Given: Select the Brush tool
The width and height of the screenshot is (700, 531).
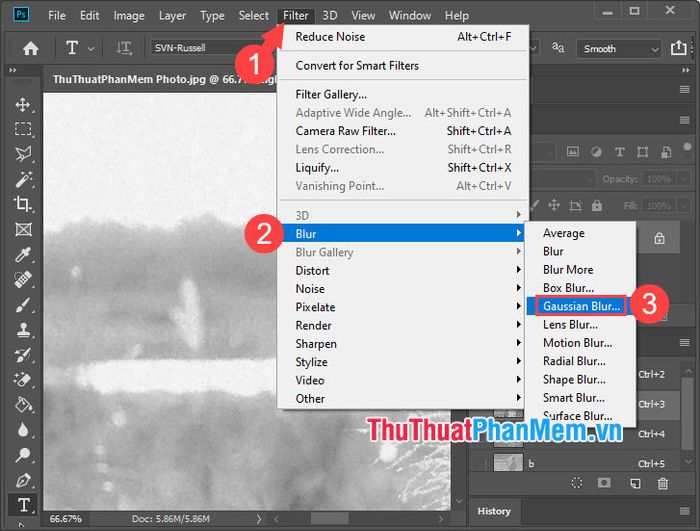Looking at the screenshot, I should [x=23, y=305].
